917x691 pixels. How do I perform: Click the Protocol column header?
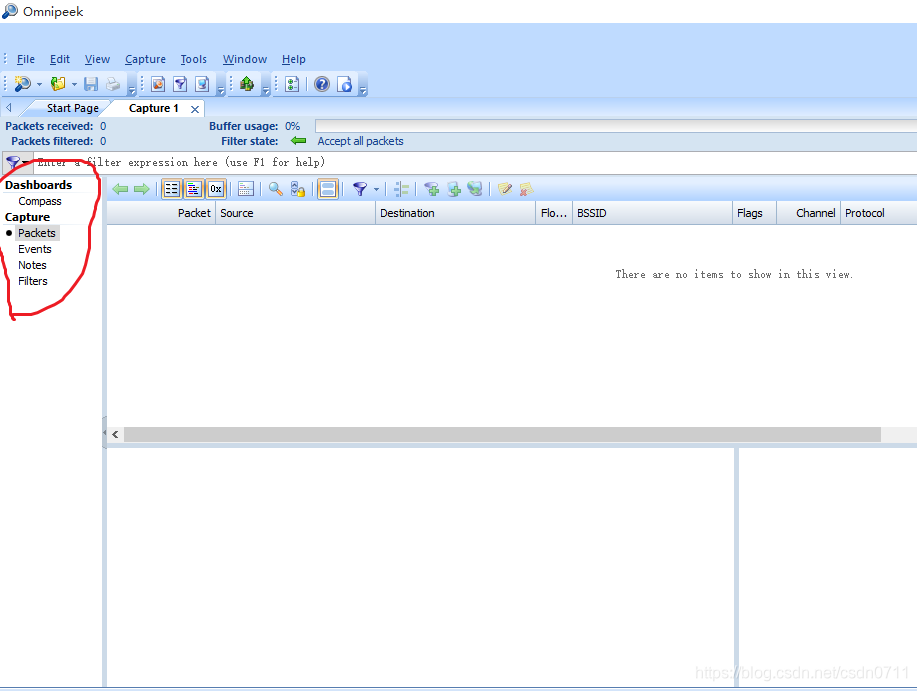click(x=878, y=213)
